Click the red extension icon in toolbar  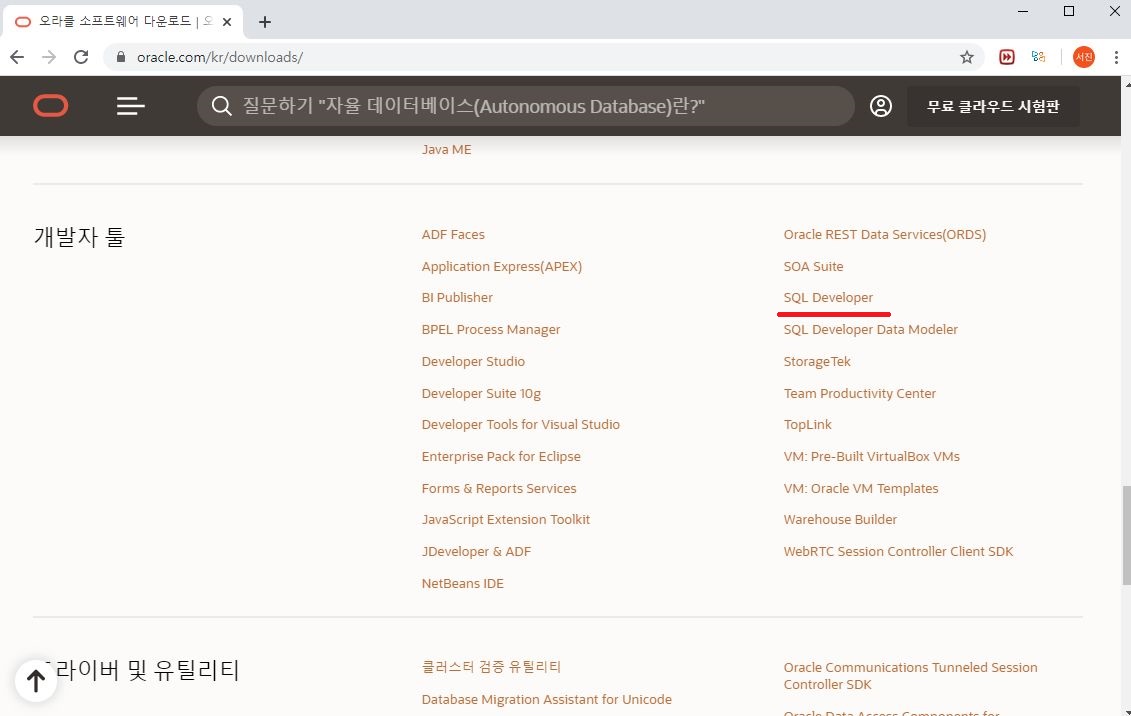click(1006, 57)
